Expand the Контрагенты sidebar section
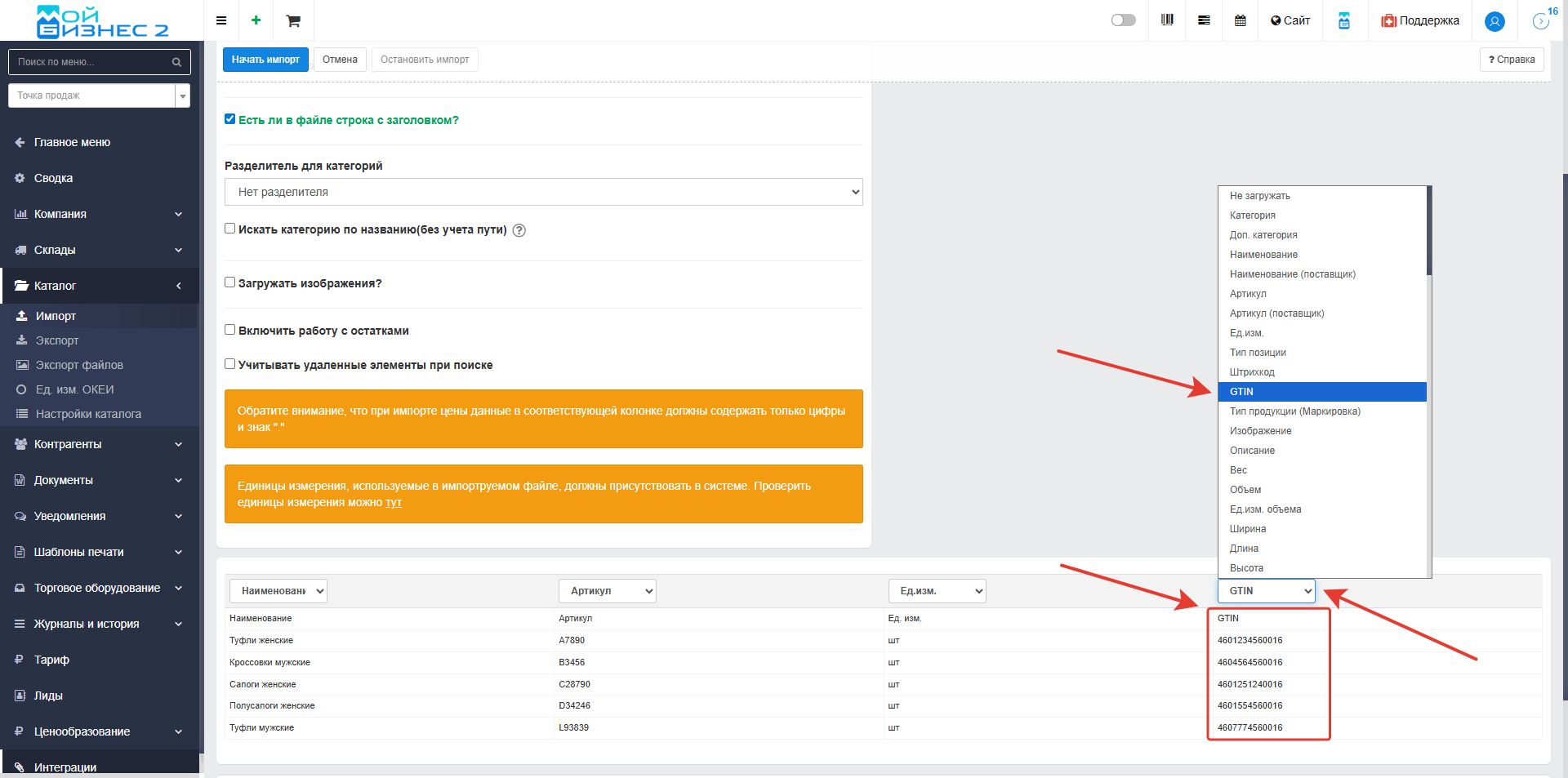This screenshot has width=1568, height=778. (x=98, y=444)
